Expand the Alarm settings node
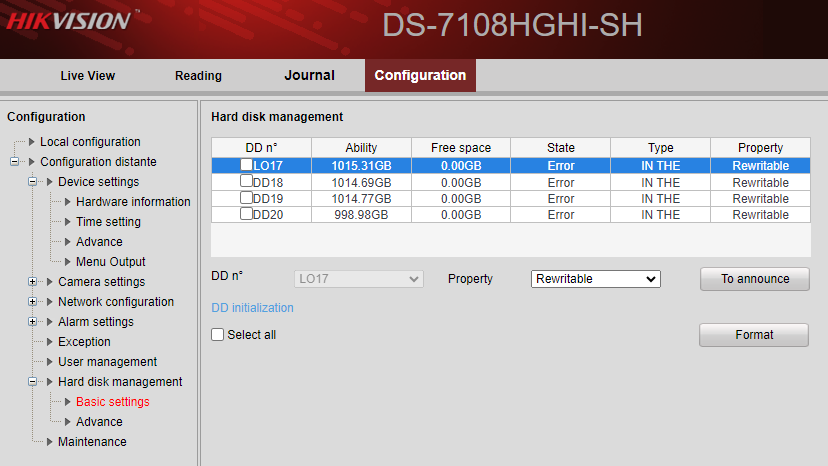The height and width of the screenshot is (466, 828). (x=33, y=322)
